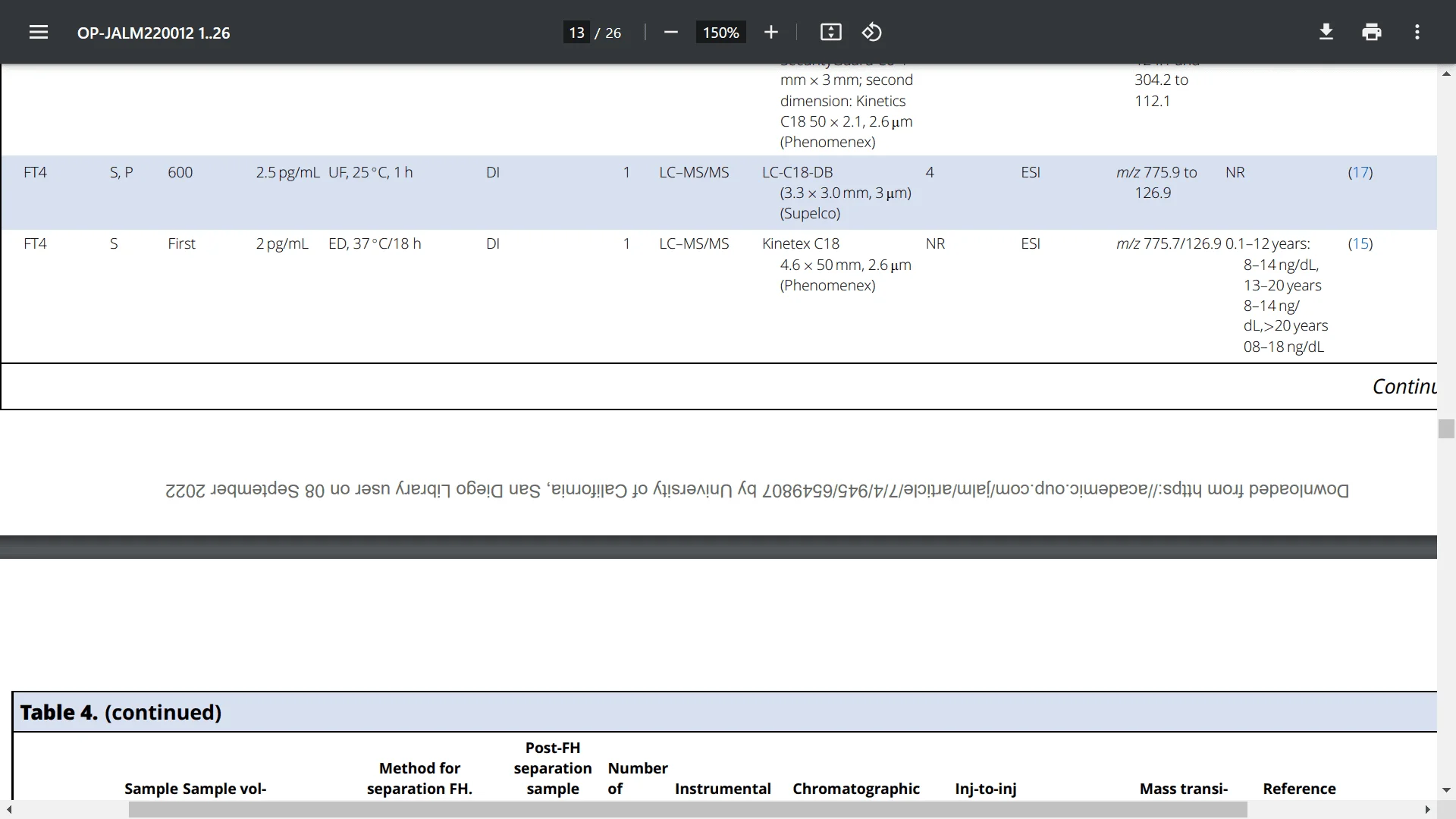Print the document

click(1371, 32)
